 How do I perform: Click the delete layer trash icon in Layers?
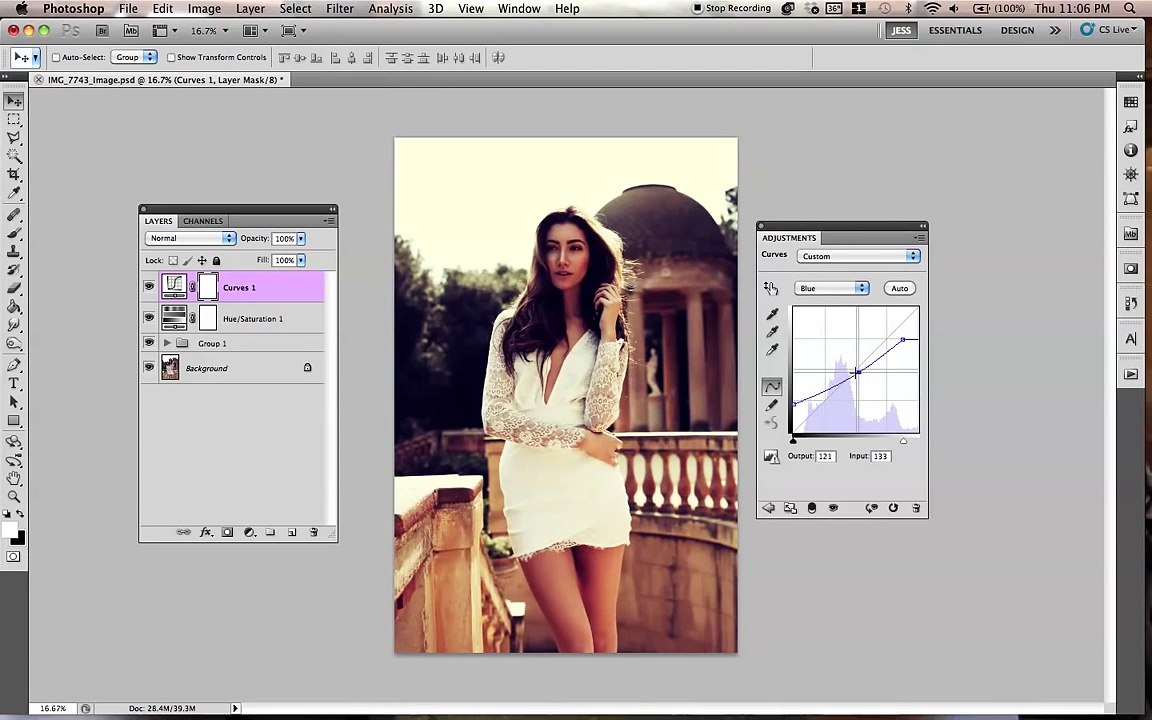314,532
